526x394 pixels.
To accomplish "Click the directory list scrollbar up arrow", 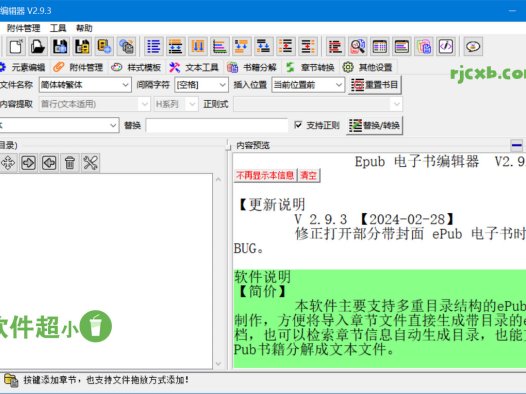I will pos(218,179).
